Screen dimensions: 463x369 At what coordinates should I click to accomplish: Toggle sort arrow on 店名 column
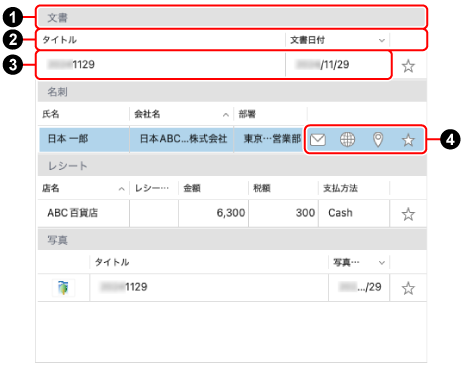pos(122,189)
